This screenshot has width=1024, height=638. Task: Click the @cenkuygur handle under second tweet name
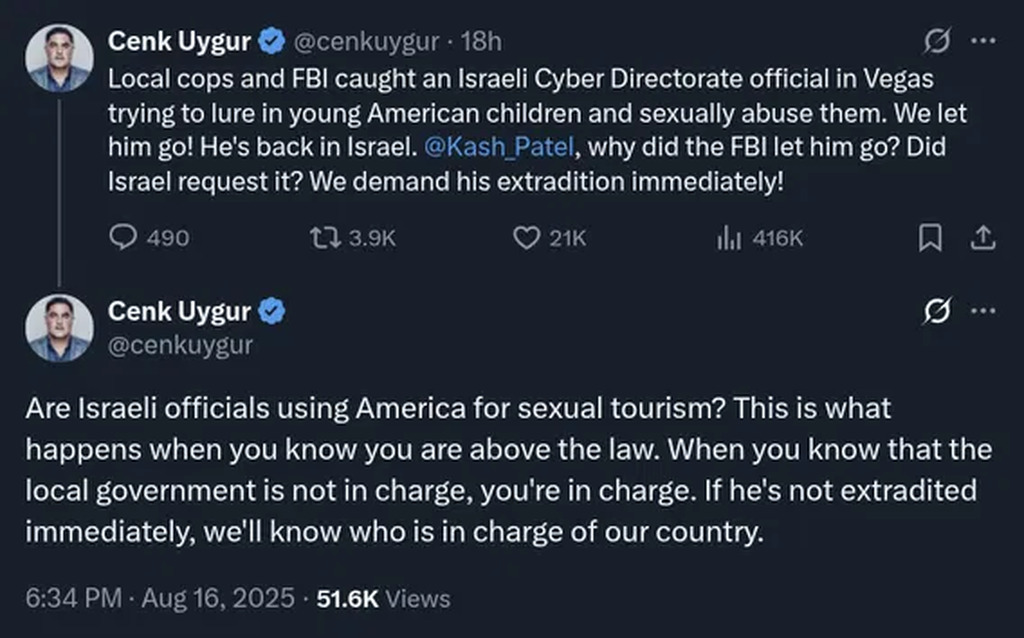click(x=180, y=346)
